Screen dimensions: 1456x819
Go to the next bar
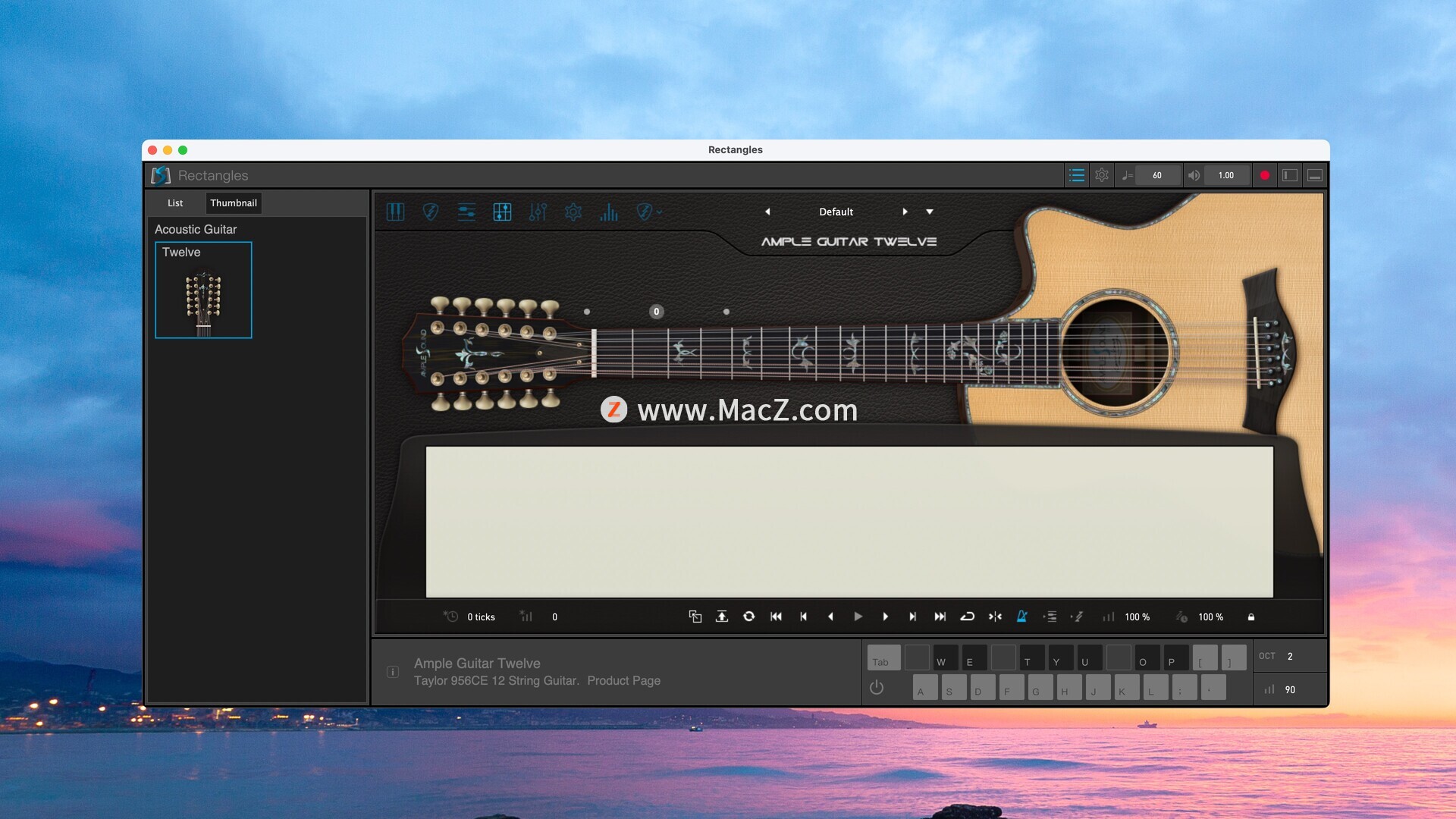click(x=912, y=617)
